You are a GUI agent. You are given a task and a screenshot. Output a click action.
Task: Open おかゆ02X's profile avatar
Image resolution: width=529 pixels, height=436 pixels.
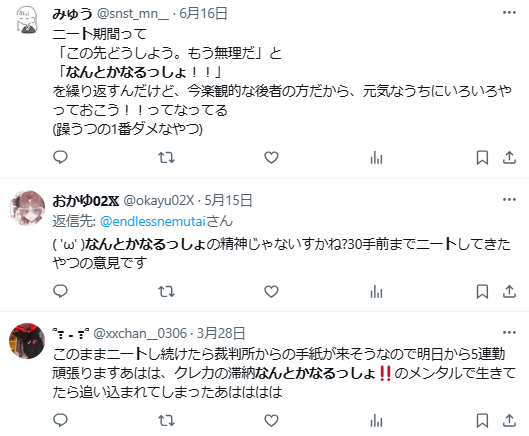click(27, 208)
